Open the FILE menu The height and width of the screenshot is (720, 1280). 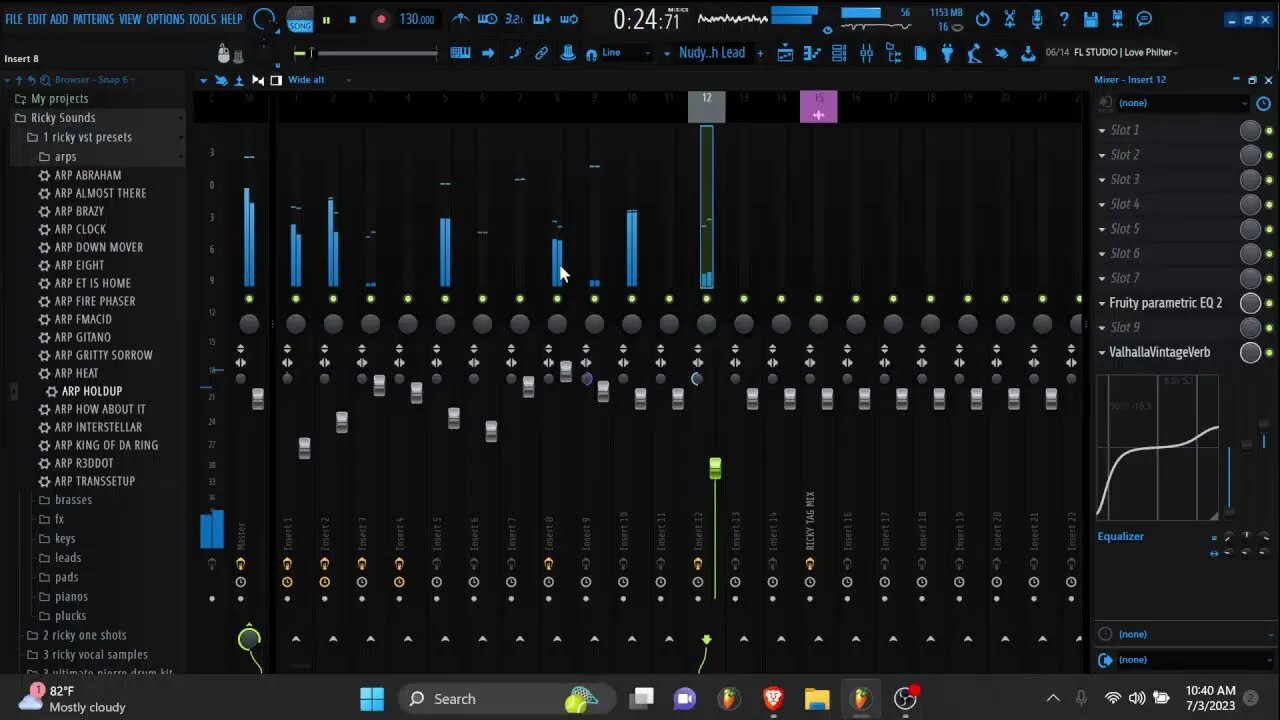point(14,19)
